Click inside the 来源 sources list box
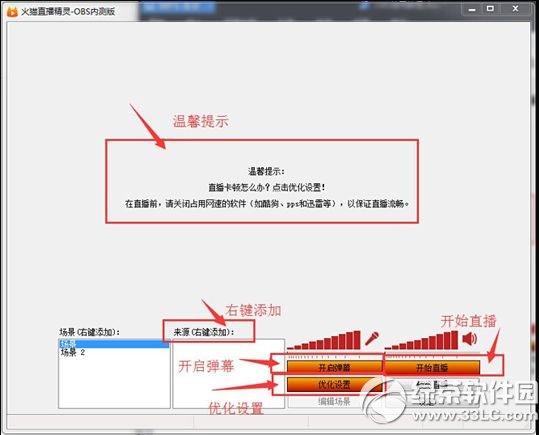 229,373
